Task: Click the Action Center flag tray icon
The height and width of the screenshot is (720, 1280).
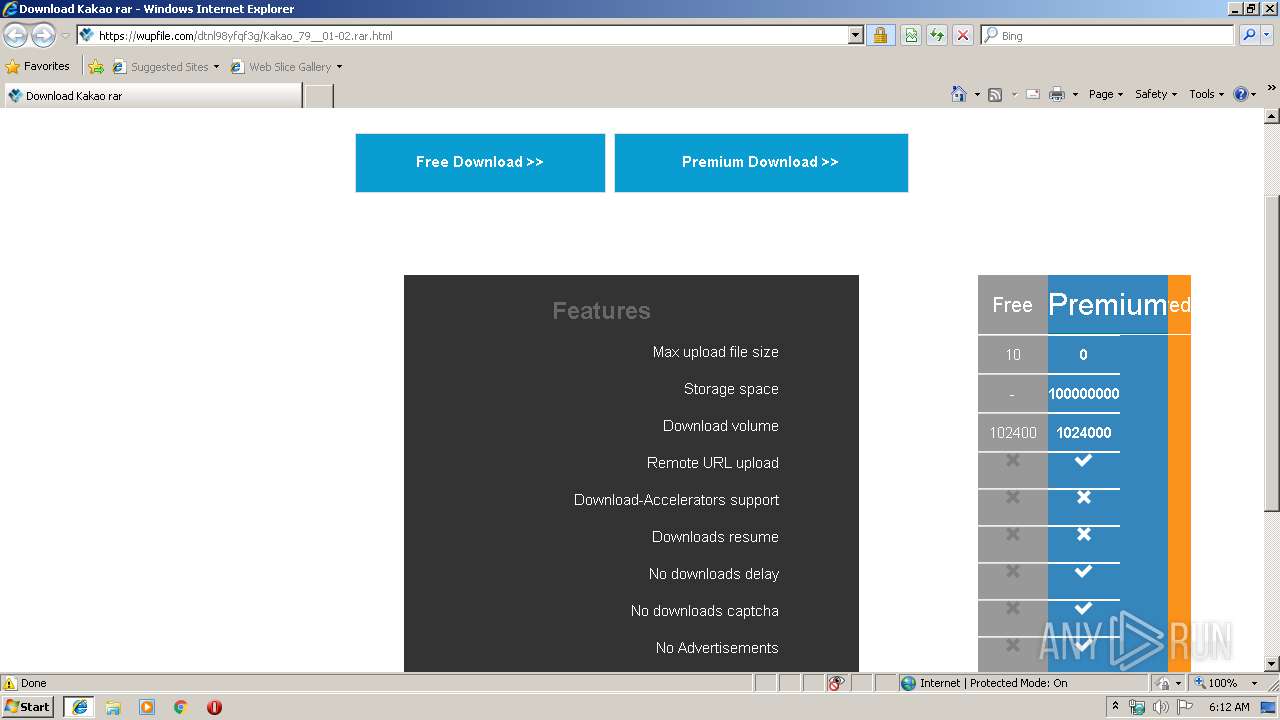Action: 1184,707
